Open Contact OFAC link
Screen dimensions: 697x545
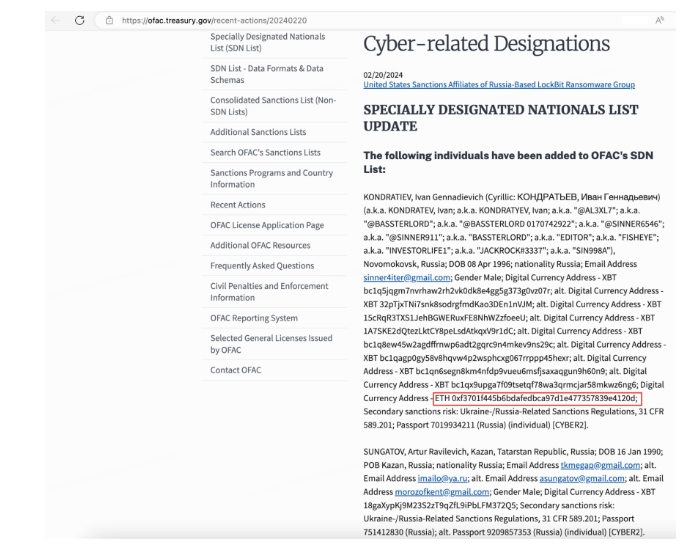[236, 370]
